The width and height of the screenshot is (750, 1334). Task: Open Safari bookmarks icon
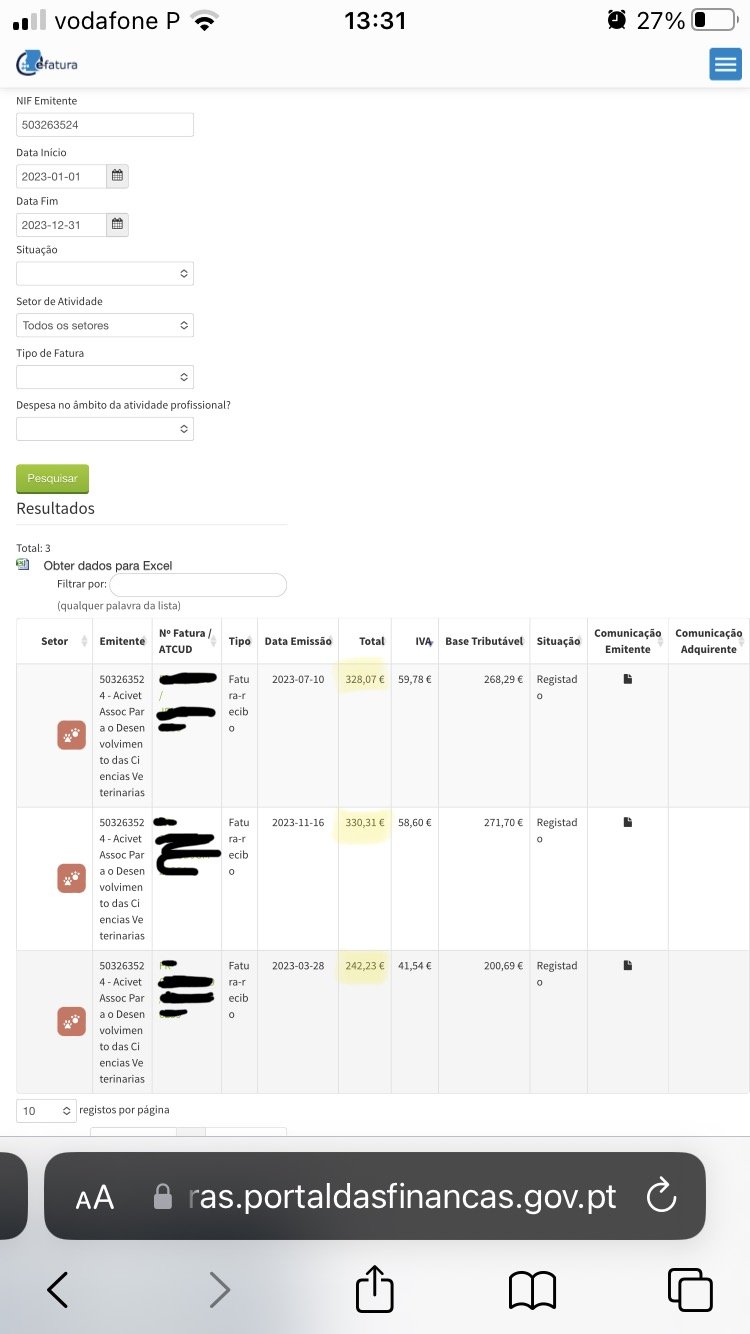pos(532,1290)
